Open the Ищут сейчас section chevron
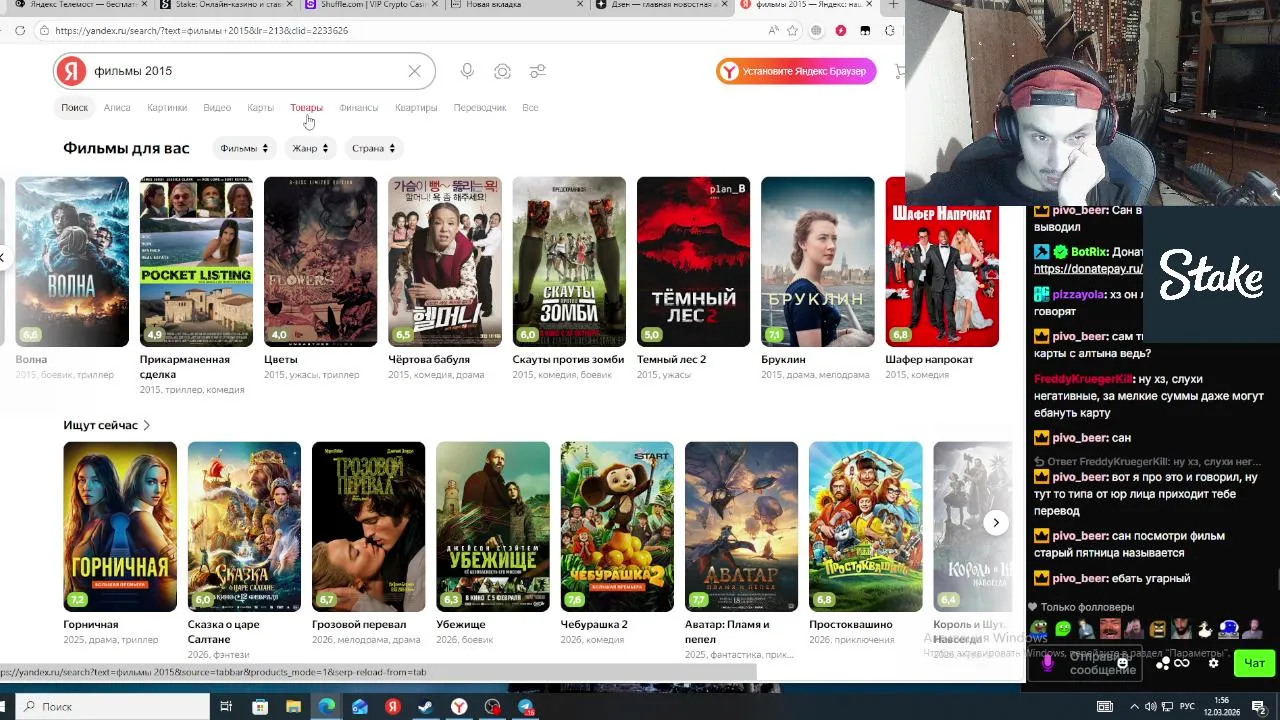 point(146,425)
